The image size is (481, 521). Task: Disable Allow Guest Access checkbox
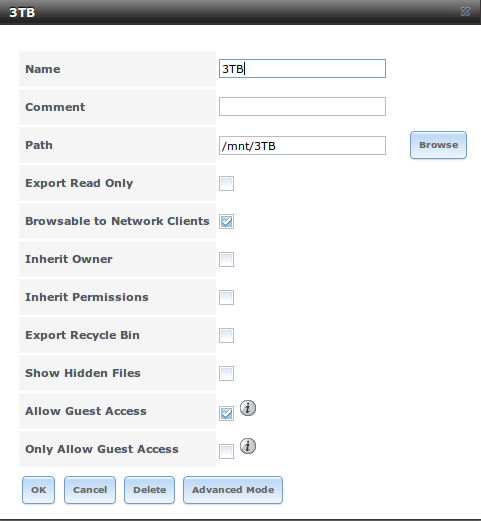[226, 414]
